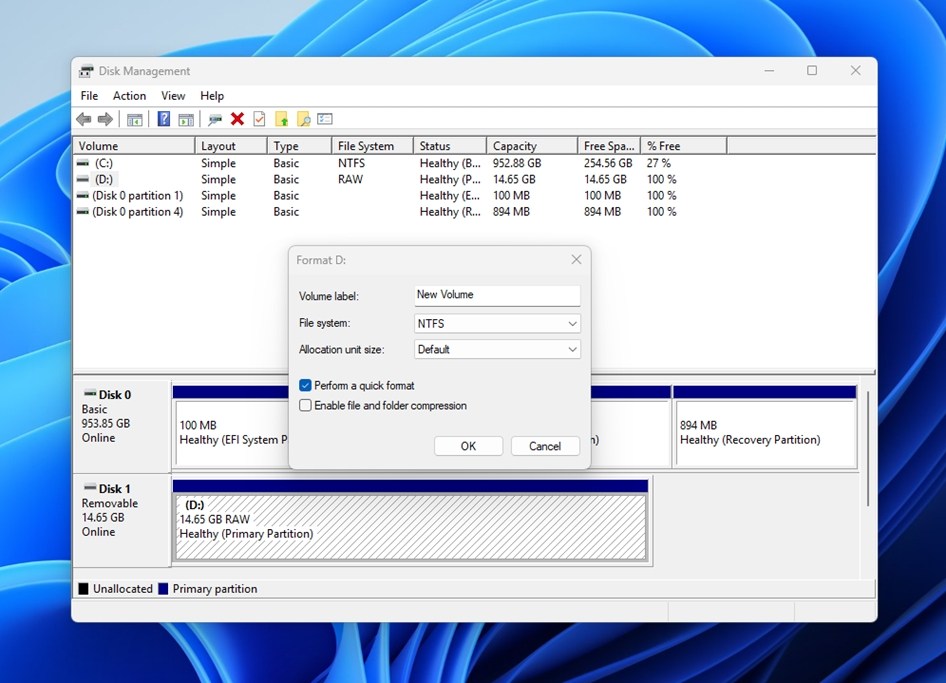Screen dimensions: 946x683
Task: Click the Status column header
Action: tap(449, 146)
